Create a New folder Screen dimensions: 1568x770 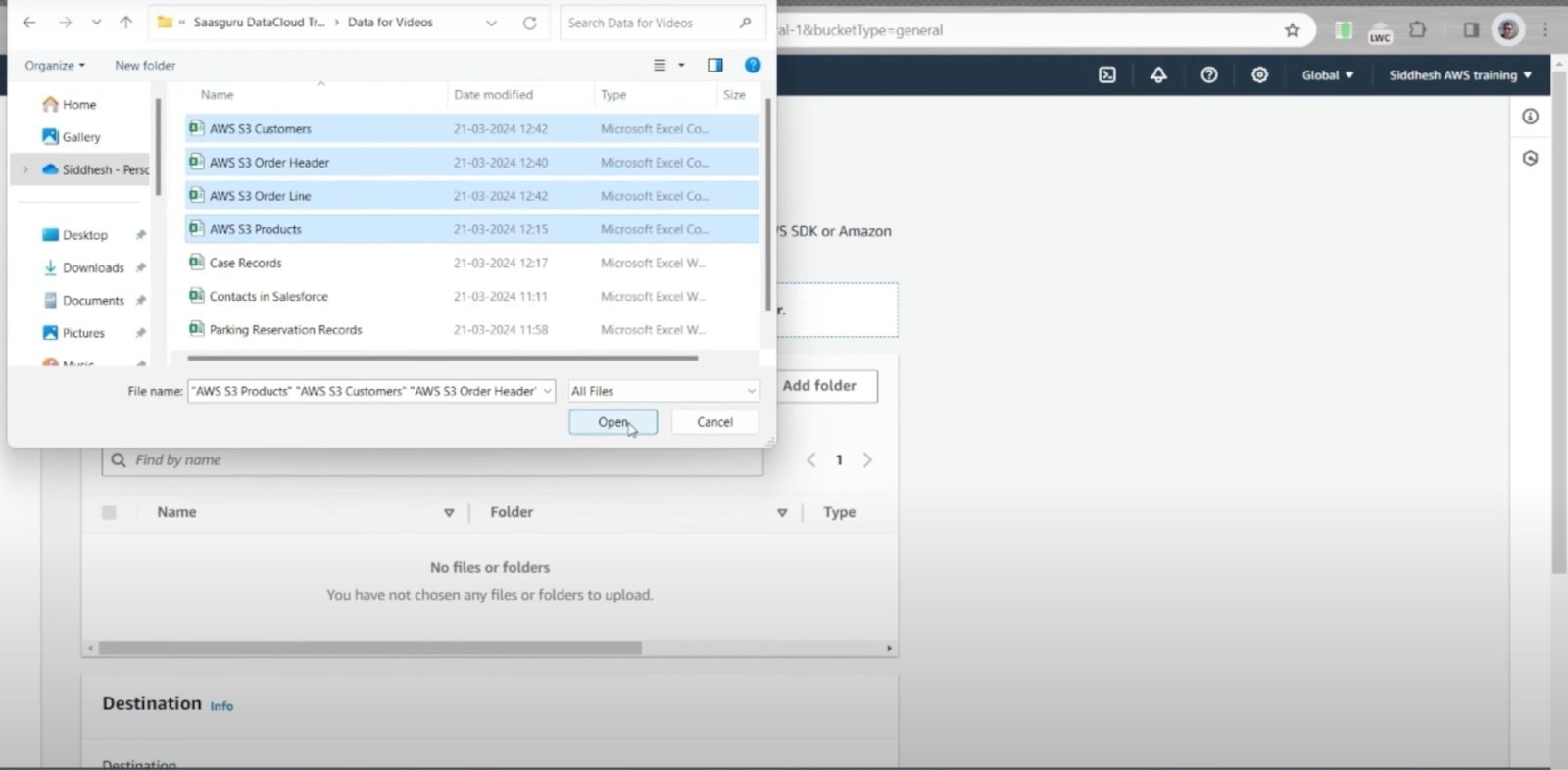(145, 66)
